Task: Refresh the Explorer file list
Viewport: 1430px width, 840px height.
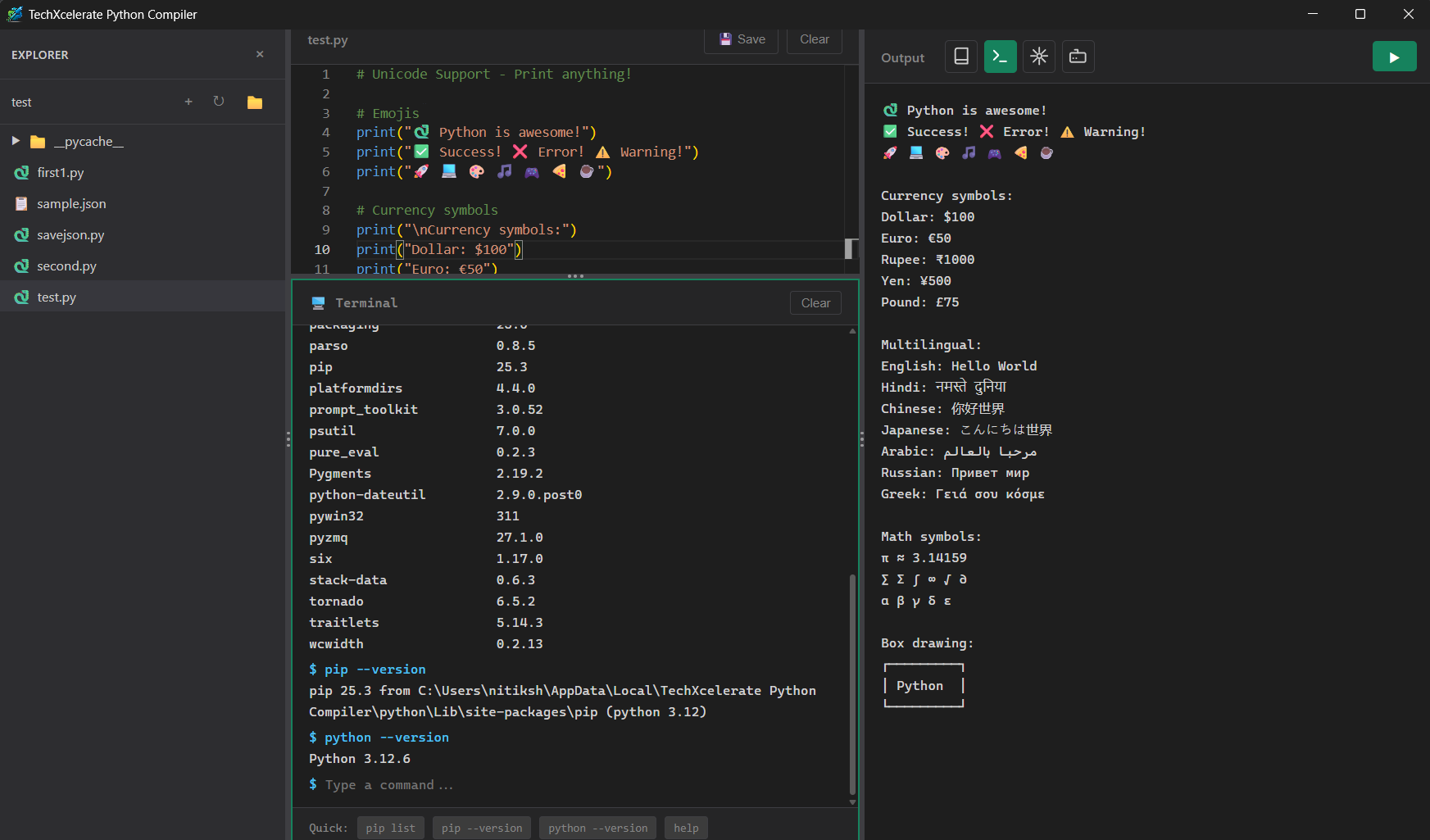Action: (x=218, y=102)
